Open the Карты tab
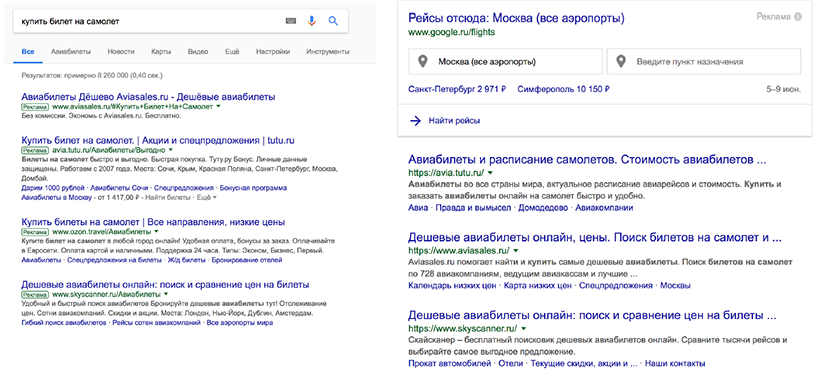 click(161, 52)
